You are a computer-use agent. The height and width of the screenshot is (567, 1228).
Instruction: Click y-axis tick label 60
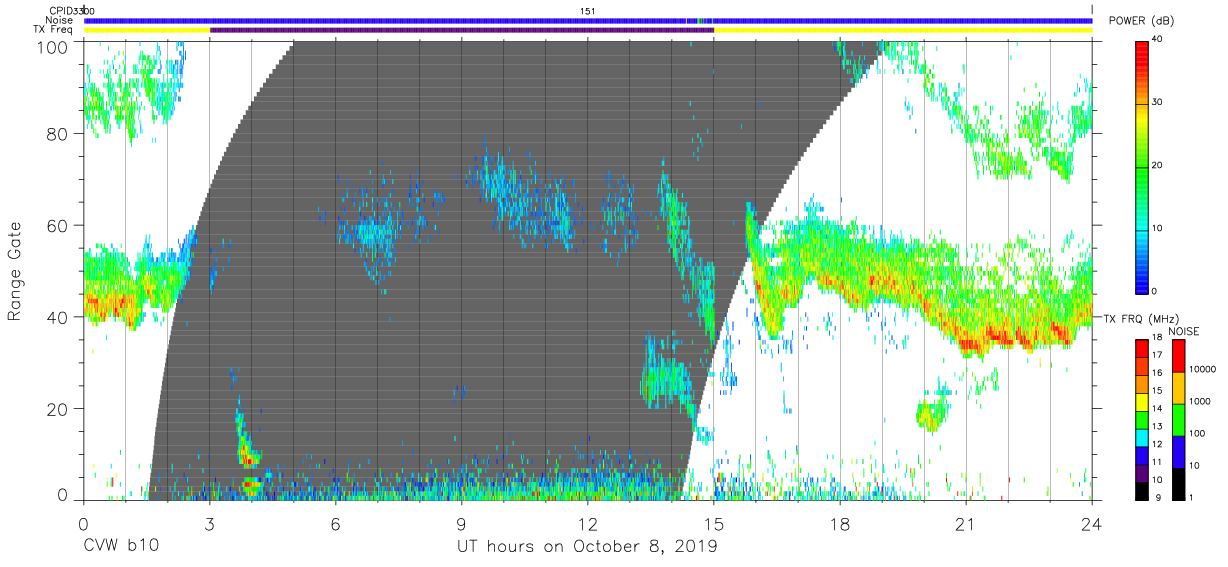point(59,226)
